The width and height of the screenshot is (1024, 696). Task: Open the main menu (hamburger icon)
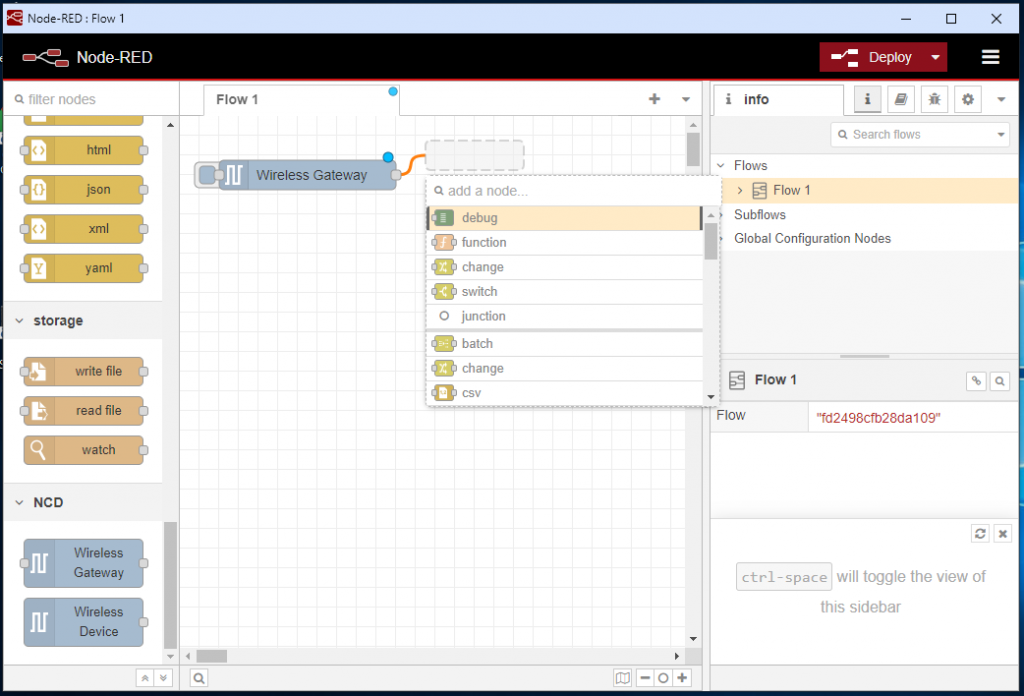pos(992,57)
